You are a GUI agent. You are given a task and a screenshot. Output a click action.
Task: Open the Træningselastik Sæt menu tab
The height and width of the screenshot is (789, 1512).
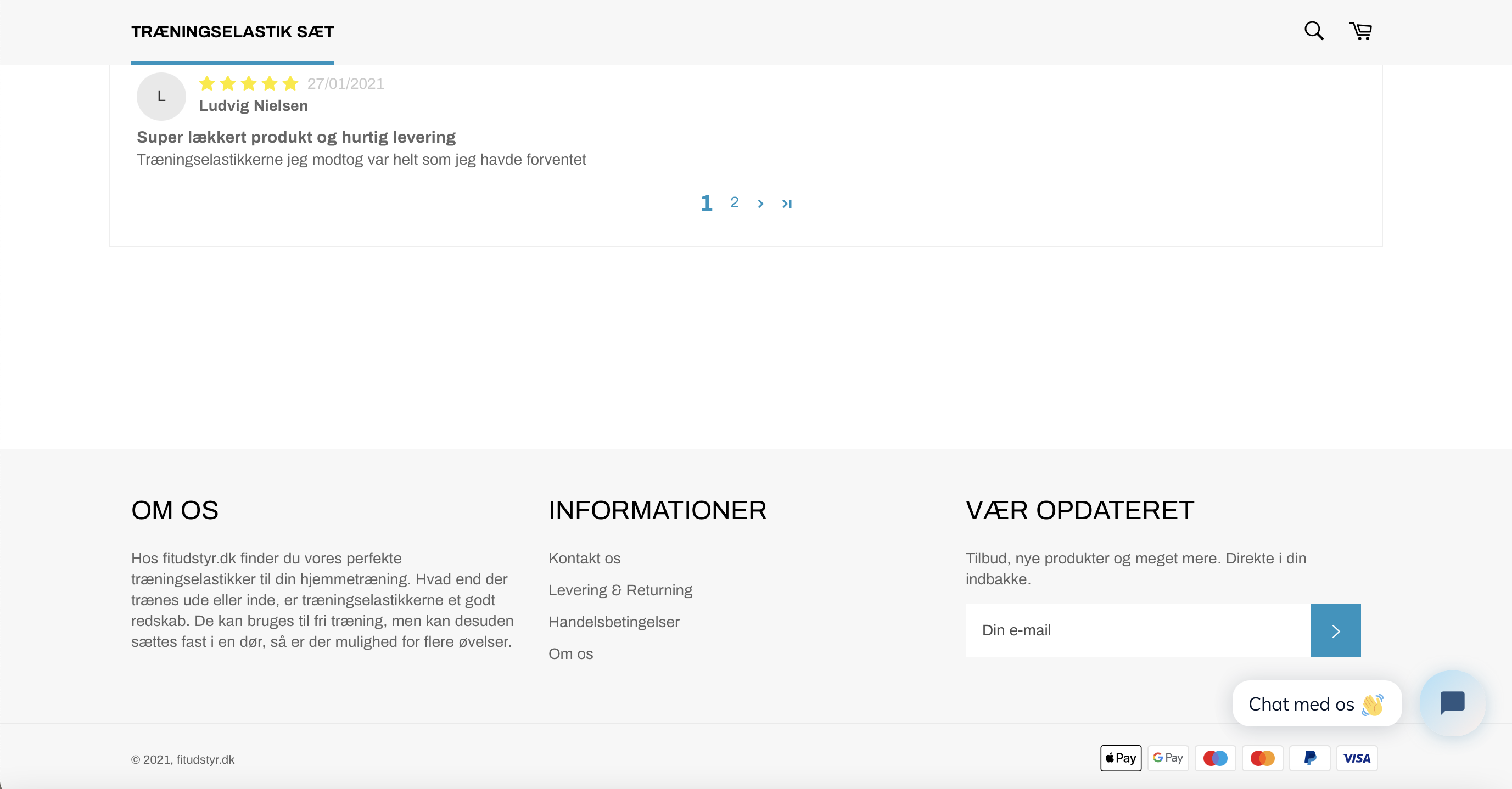[x=232, y=32]
